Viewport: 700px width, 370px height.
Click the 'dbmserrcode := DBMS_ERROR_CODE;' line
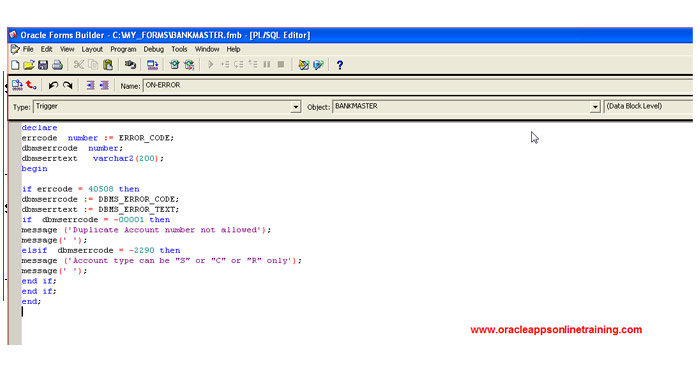point(100,200)
